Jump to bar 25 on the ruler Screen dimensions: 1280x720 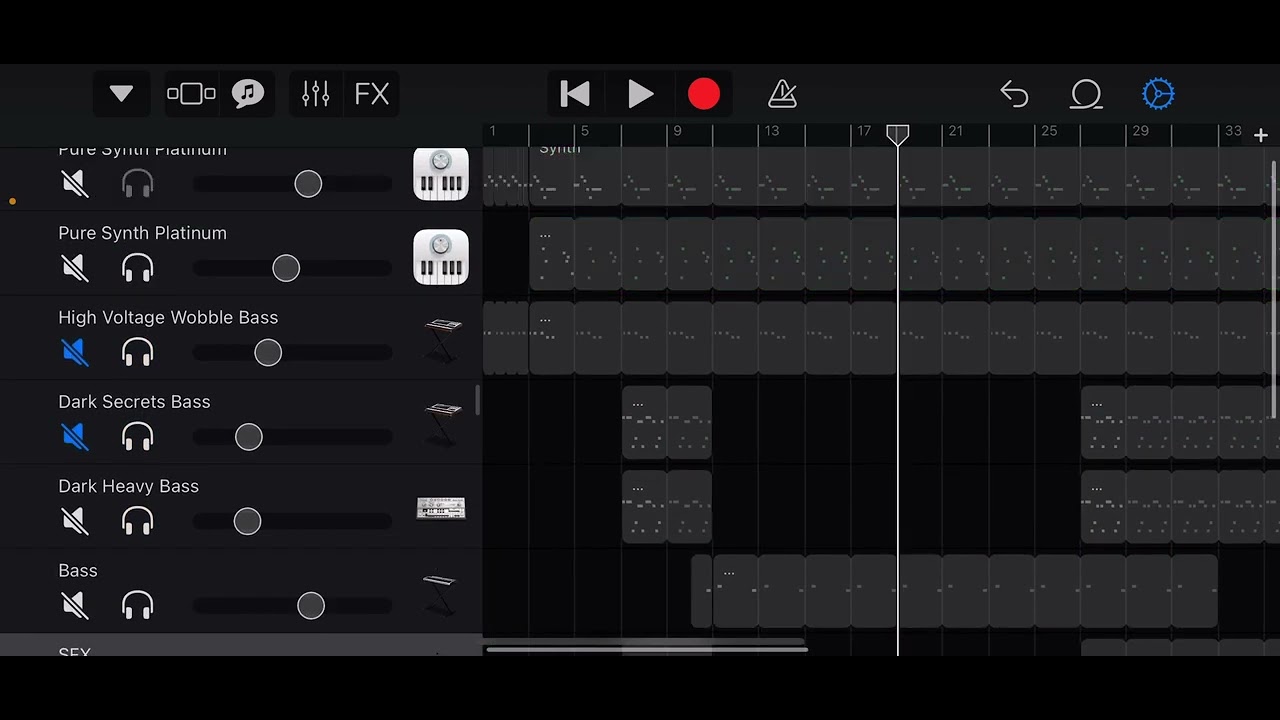click(1049, 131)
